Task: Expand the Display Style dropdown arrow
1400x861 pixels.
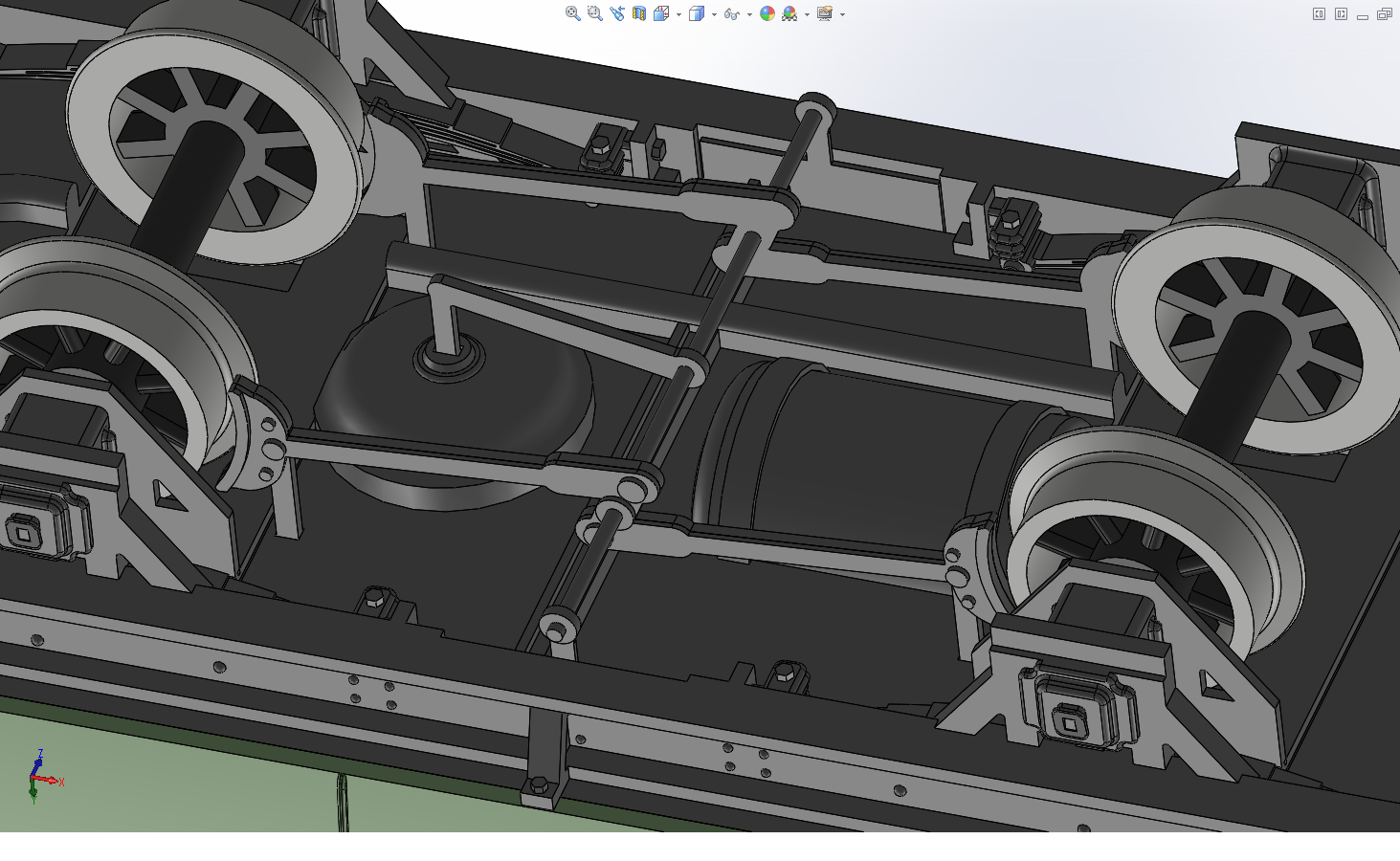Action: pyautogui.click(x=714, y=14)
